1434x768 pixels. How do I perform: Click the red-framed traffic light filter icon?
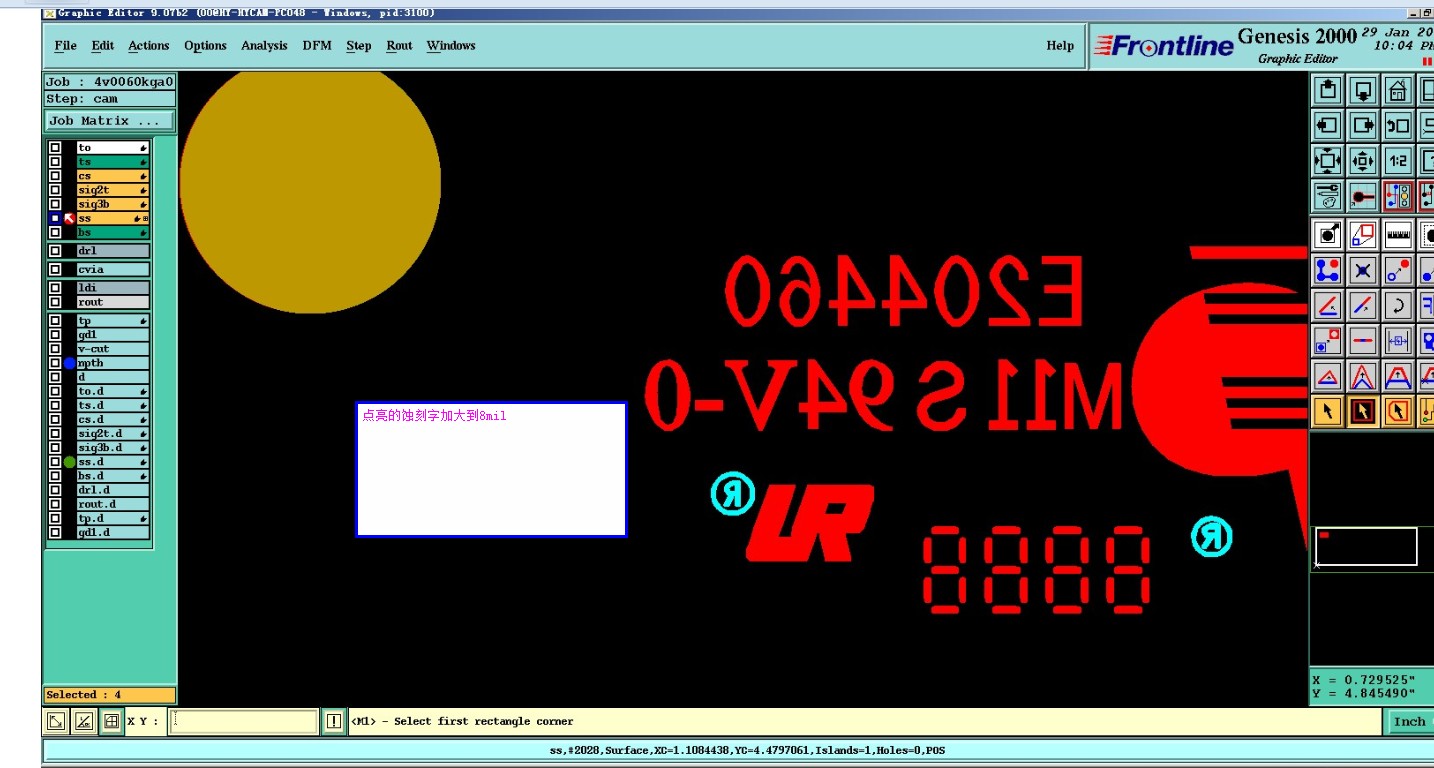coord(1398,196)
